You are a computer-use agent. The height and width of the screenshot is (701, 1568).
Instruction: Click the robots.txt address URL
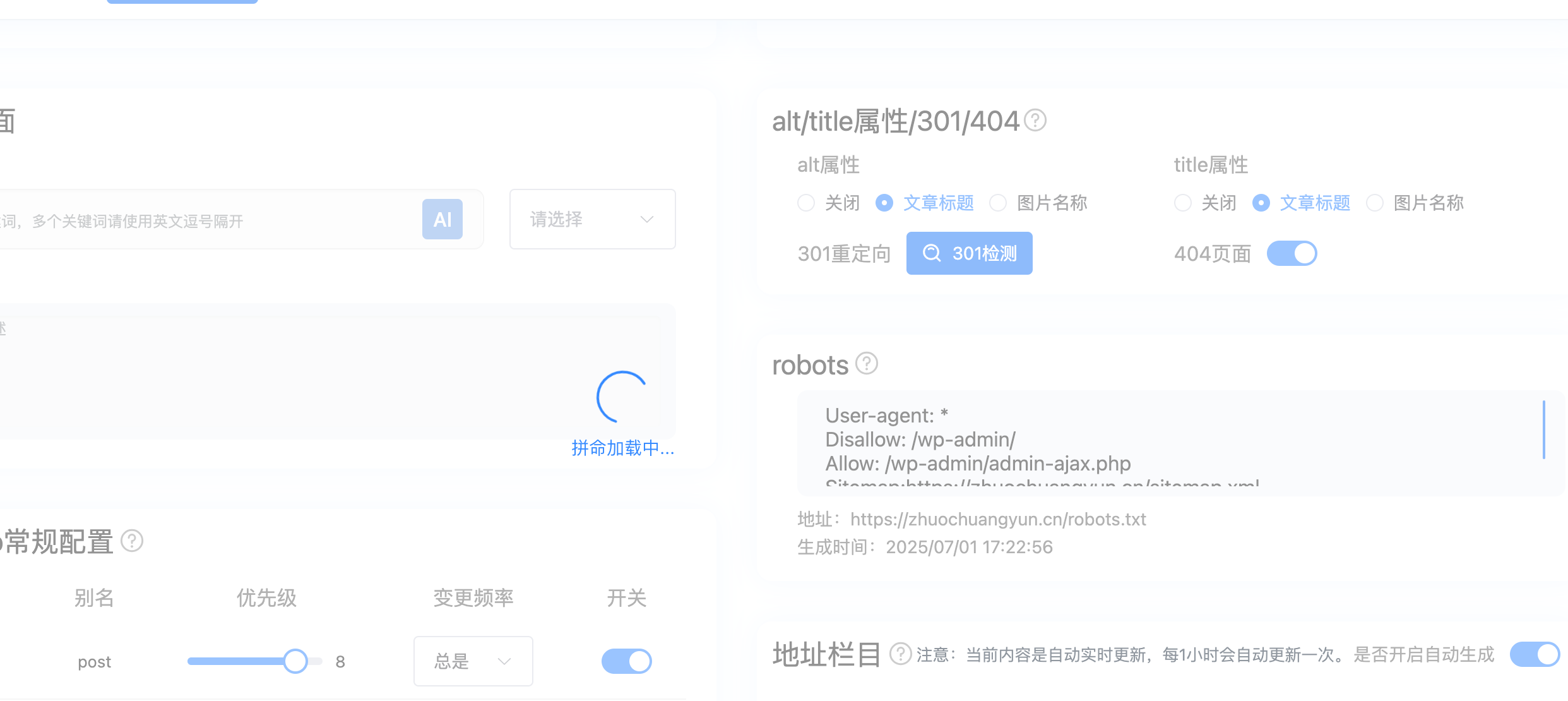998,519
